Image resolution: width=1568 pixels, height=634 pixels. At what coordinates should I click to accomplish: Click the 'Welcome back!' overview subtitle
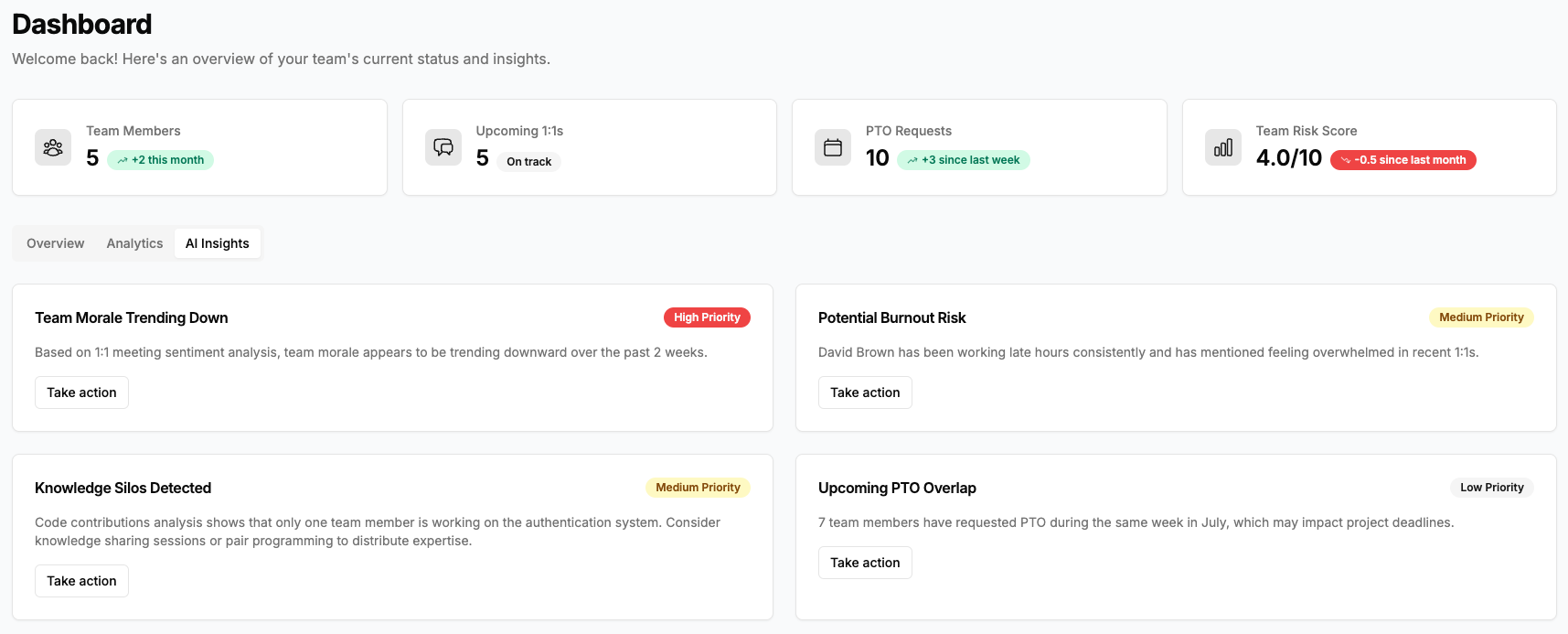coord(281,59)
